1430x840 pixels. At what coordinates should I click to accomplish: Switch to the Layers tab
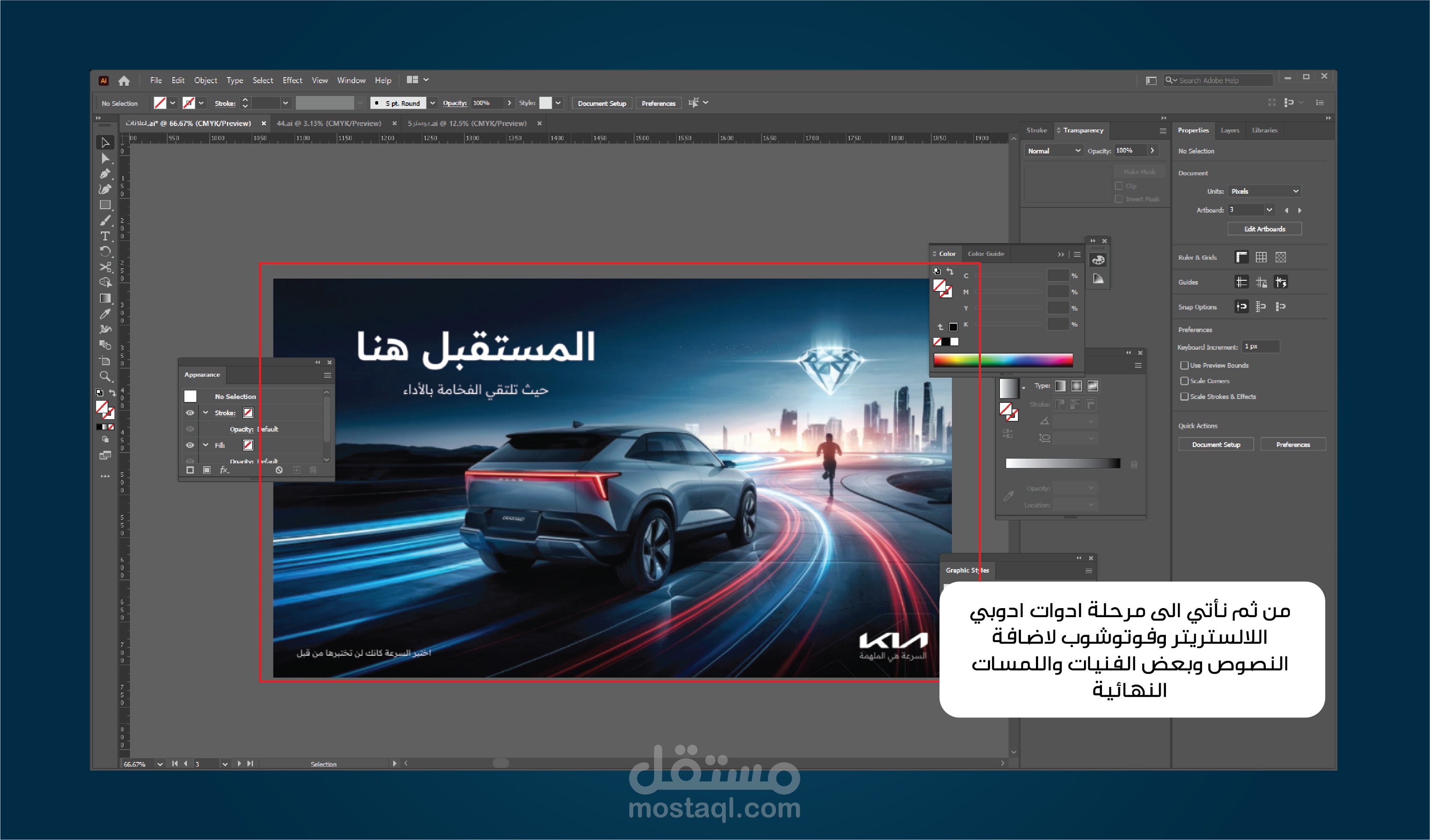[1230, 130]
